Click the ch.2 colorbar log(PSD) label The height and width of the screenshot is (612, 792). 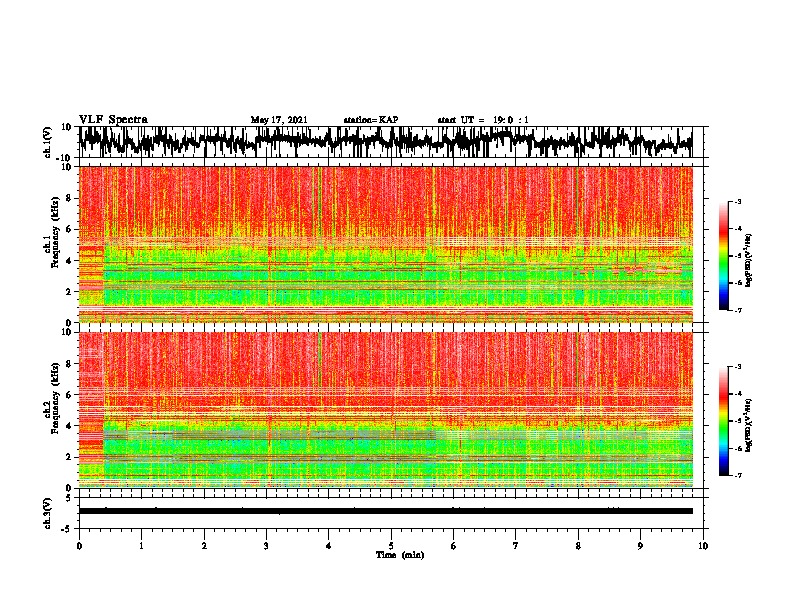[x=749, y=425]
